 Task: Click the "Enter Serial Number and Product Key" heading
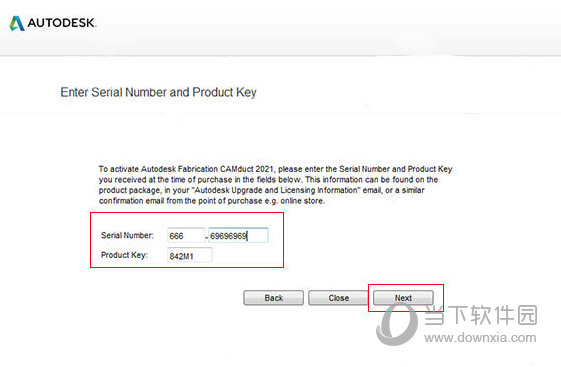[x=158, y=92]
